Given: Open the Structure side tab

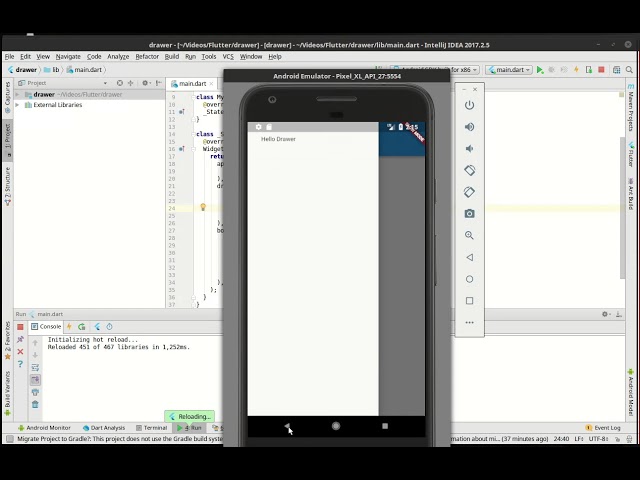Looking at the screenshot, I should coord(8,186).
